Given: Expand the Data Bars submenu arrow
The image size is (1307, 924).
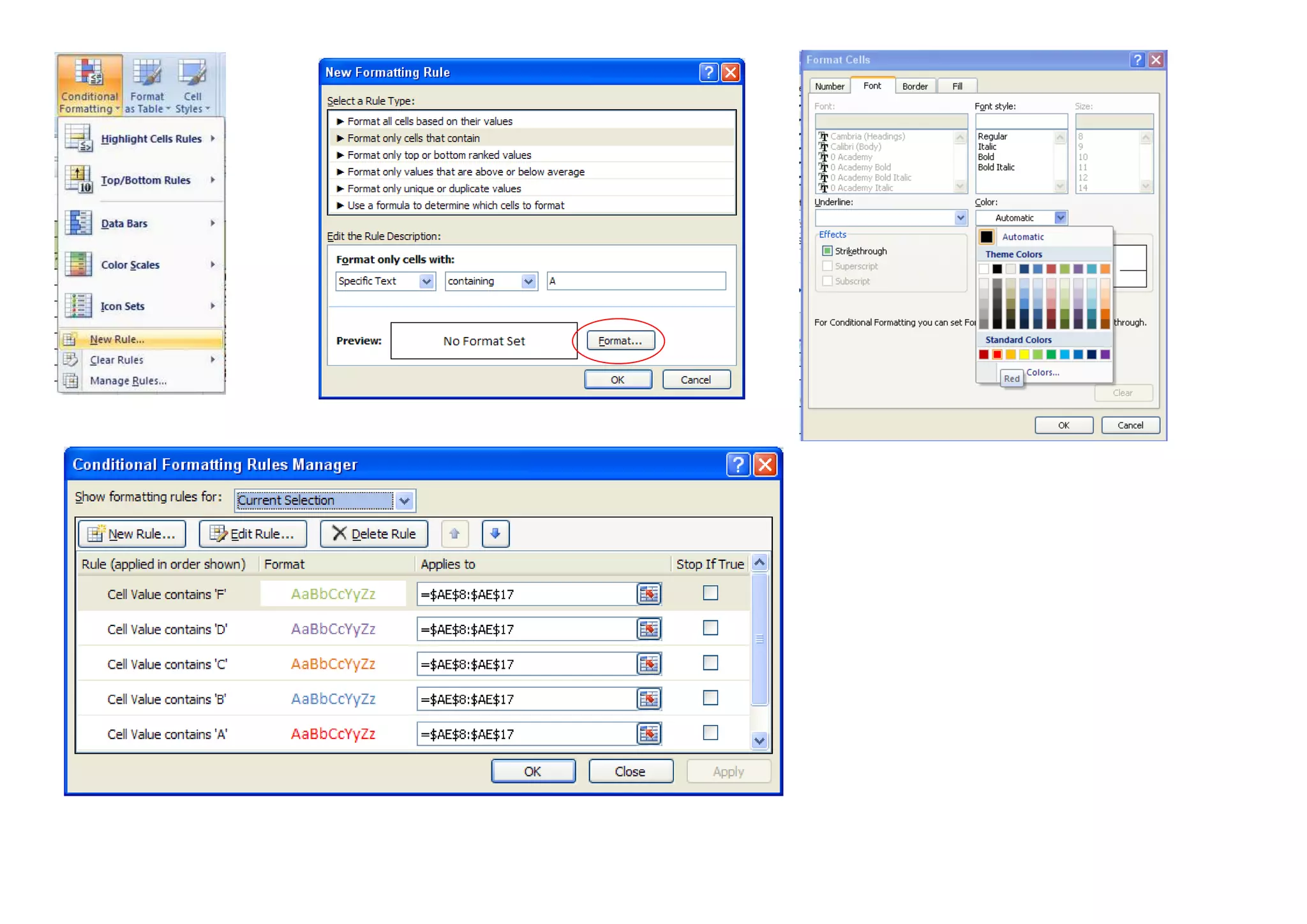Looking at the screenshot, I should (213, 223).
